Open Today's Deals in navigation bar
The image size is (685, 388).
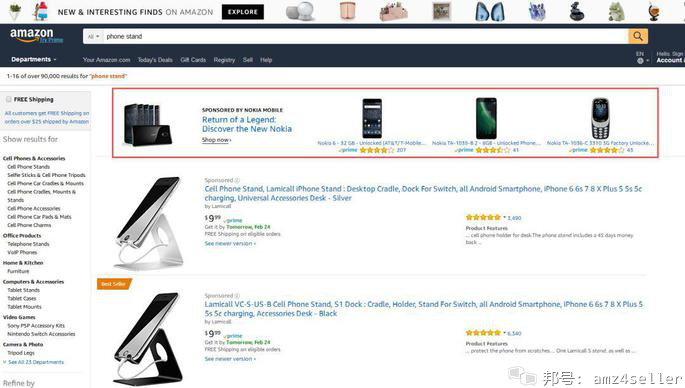pos(155,60)
